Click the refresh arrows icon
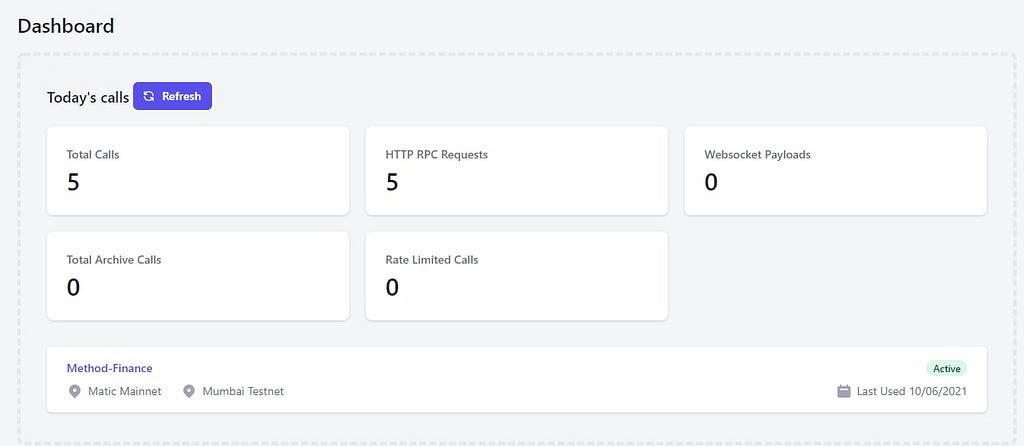This screenshot has height=446, width=1024. tap(149, 96)
